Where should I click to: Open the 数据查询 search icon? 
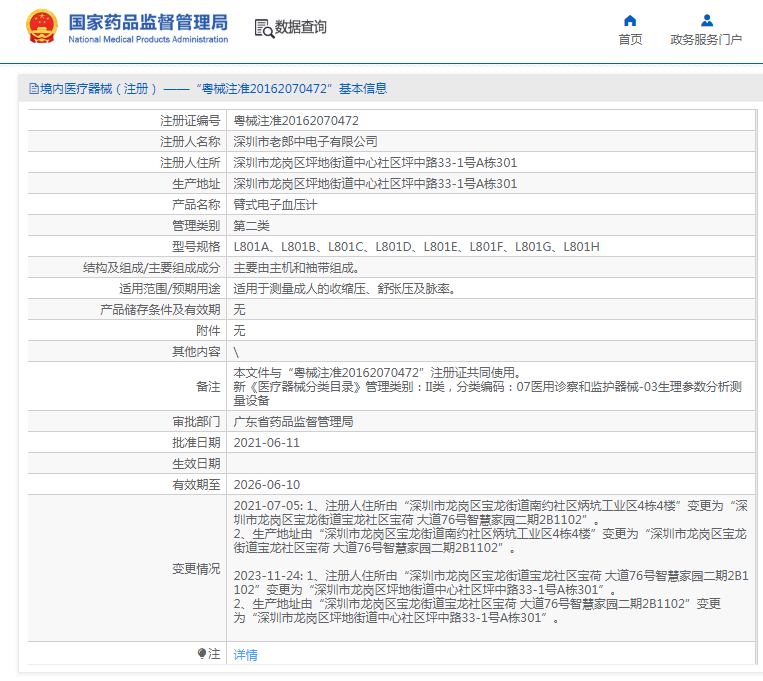(264, 28)
